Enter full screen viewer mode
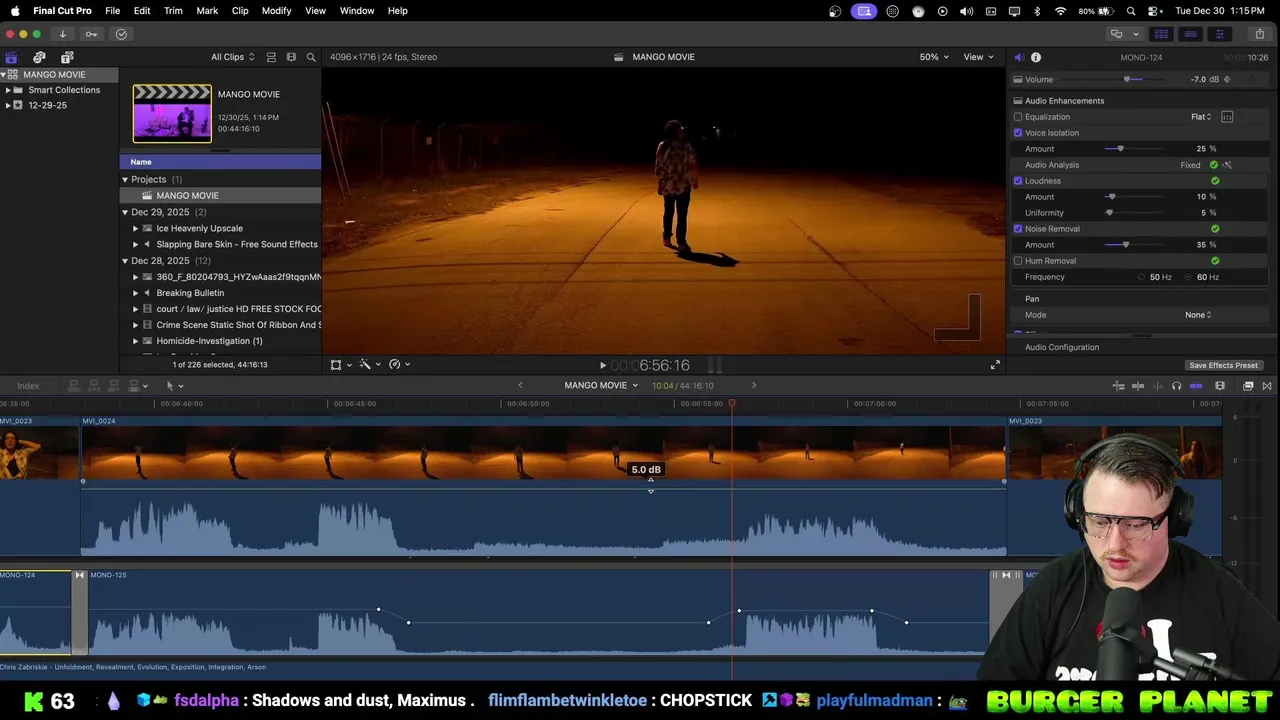This screenshot has width=1280, height=720. (x=995, y=365)
